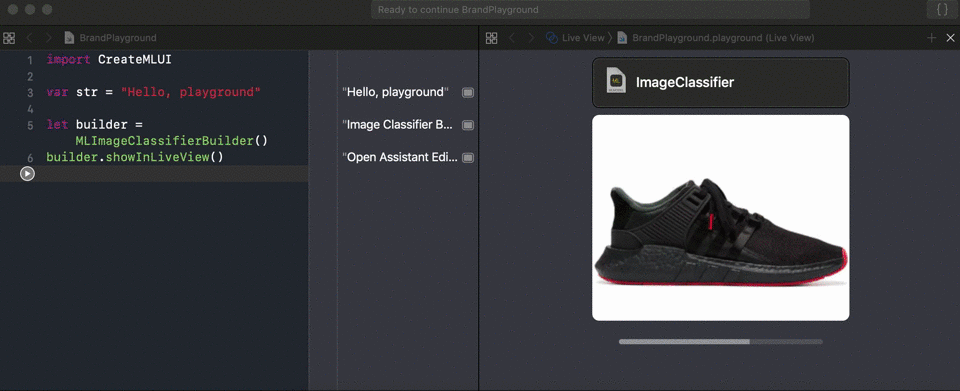Viewport: 960px width, 391px height.
Task: Open the editor related items grid icon
Action: click(x=9, y=38)
